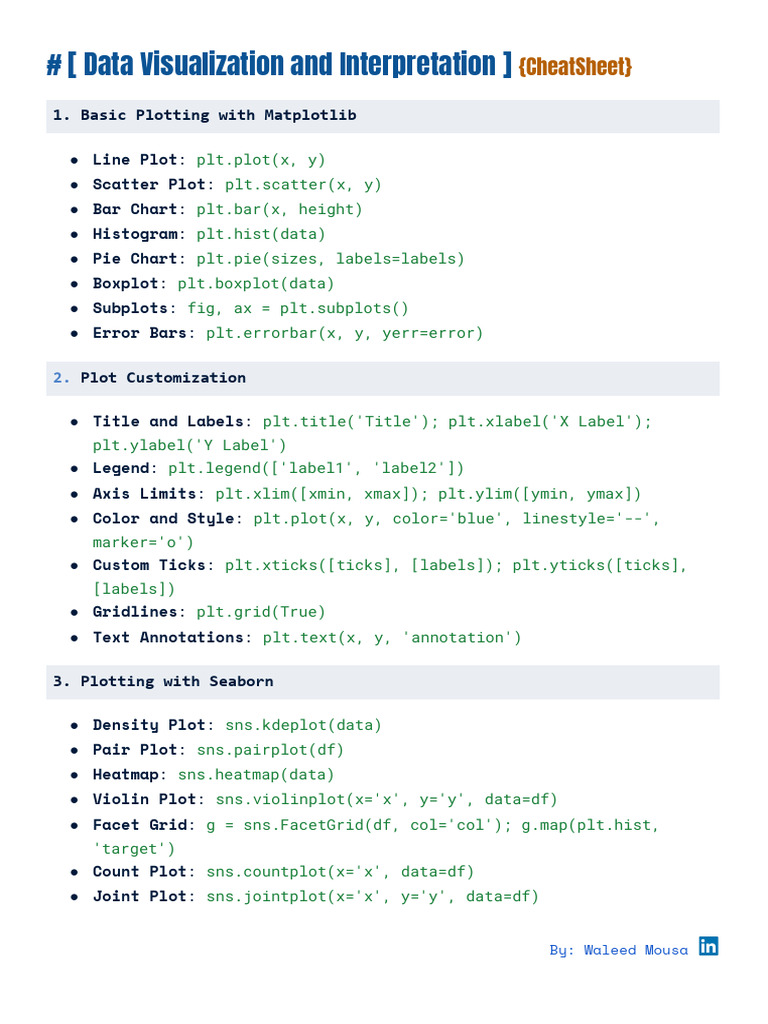768x1024 pixels.
Task: Select the "3. Plotting with Seaborn" heading
Action: [163, 681]
